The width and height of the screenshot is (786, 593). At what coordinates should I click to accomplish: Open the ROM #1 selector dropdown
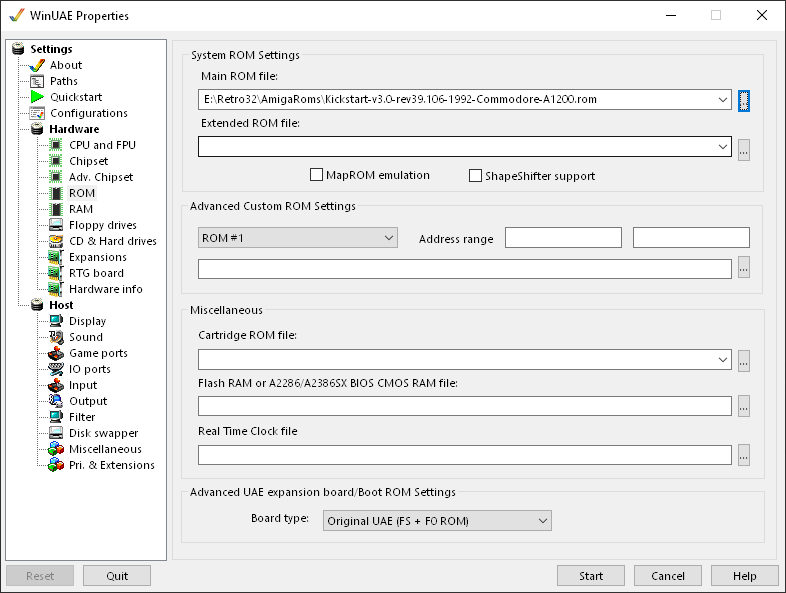coord(388,238)
